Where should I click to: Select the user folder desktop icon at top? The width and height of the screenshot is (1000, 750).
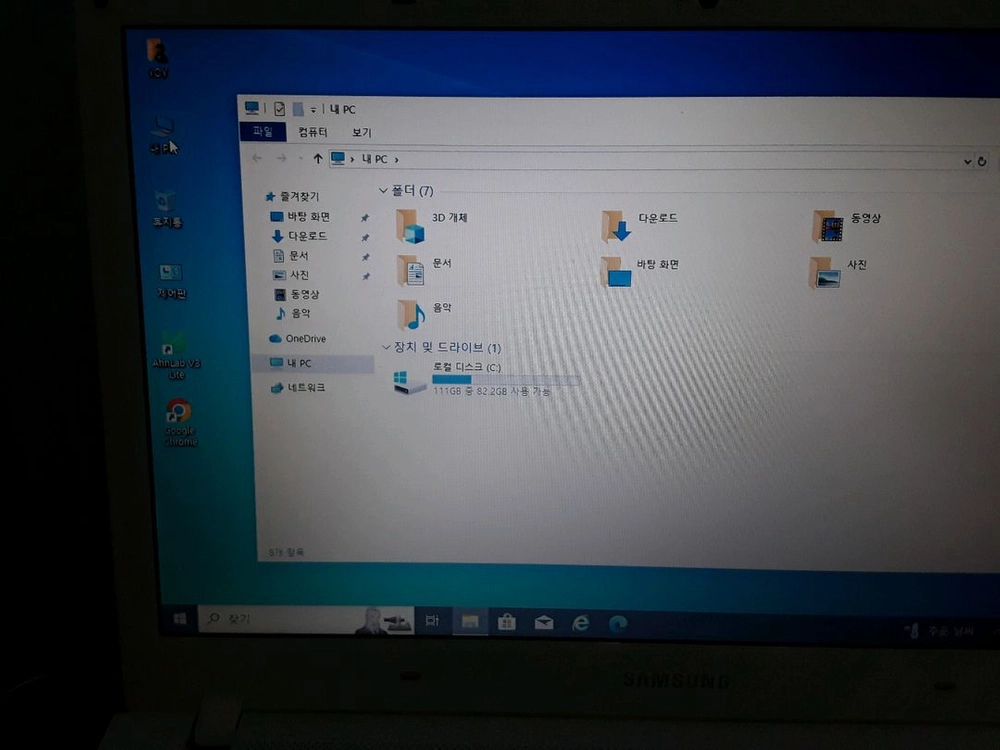coord(158,58)
